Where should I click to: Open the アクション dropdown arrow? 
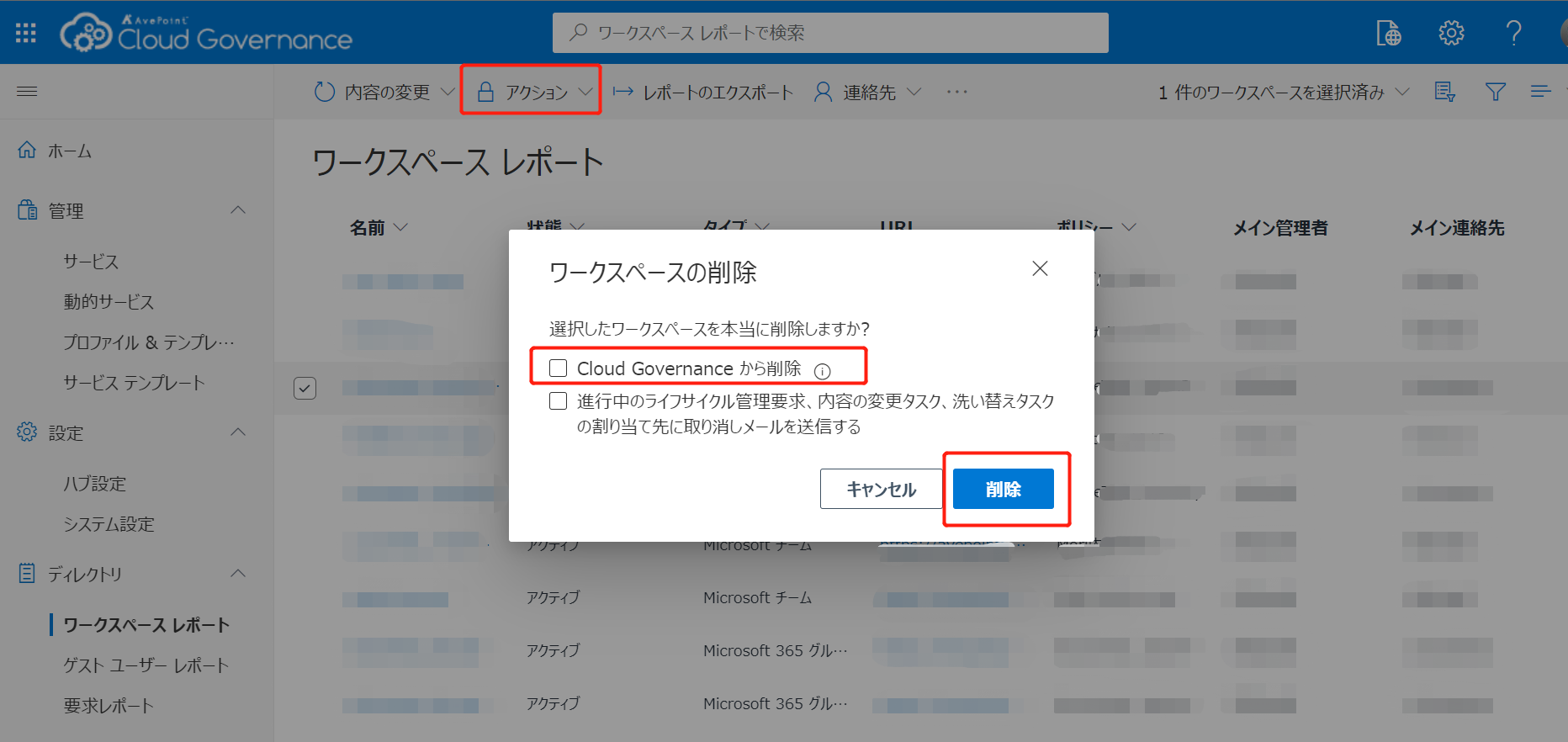click(585, 92)
